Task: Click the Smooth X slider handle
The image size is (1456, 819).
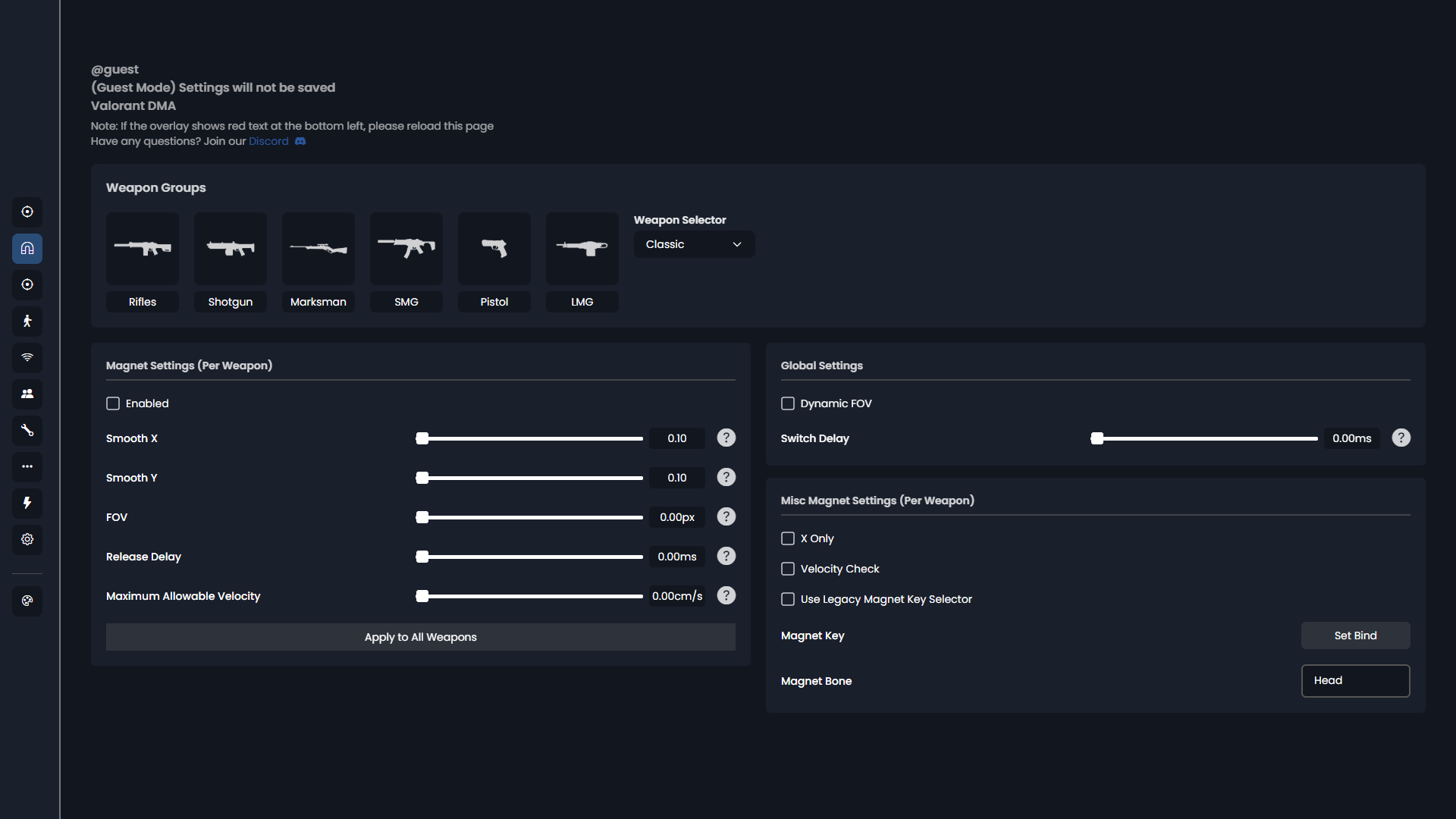Action: (x=422, y=439)
